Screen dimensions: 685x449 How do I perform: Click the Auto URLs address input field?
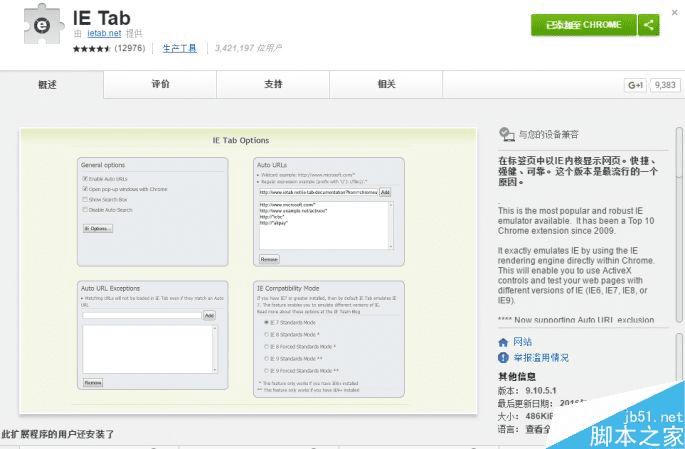[x=318, y=192]
